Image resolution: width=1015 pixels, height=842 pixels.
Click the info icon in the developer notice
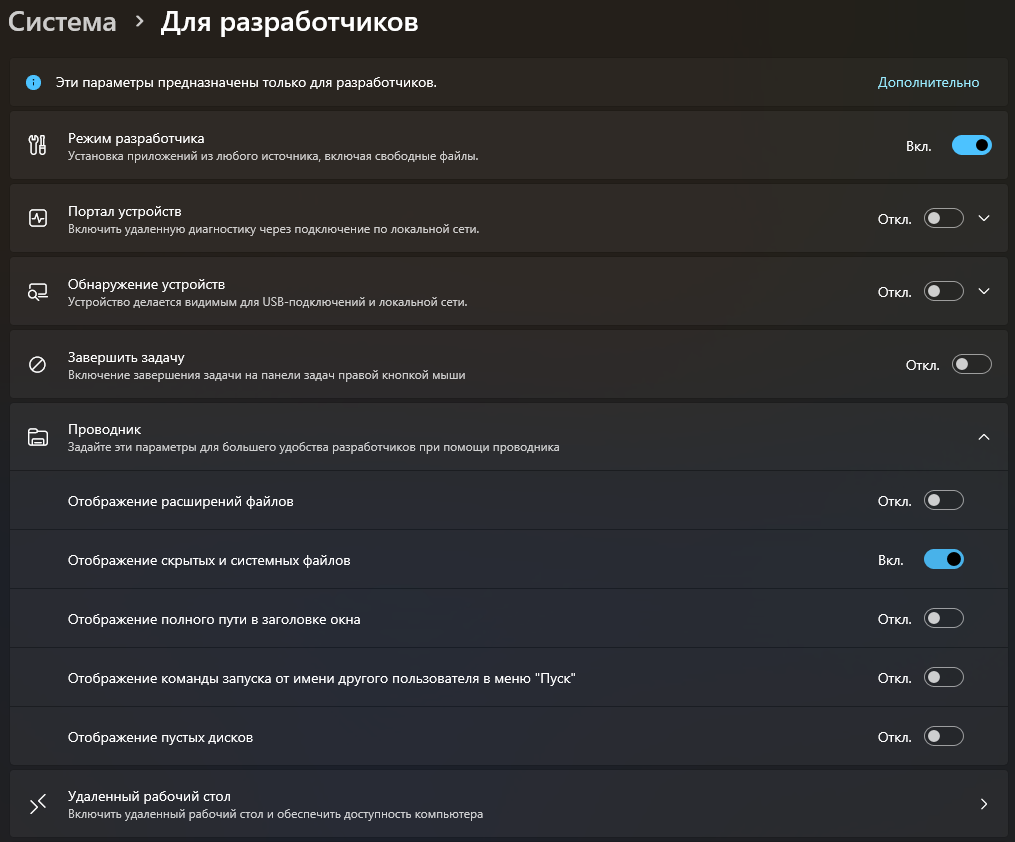(34, 83)
